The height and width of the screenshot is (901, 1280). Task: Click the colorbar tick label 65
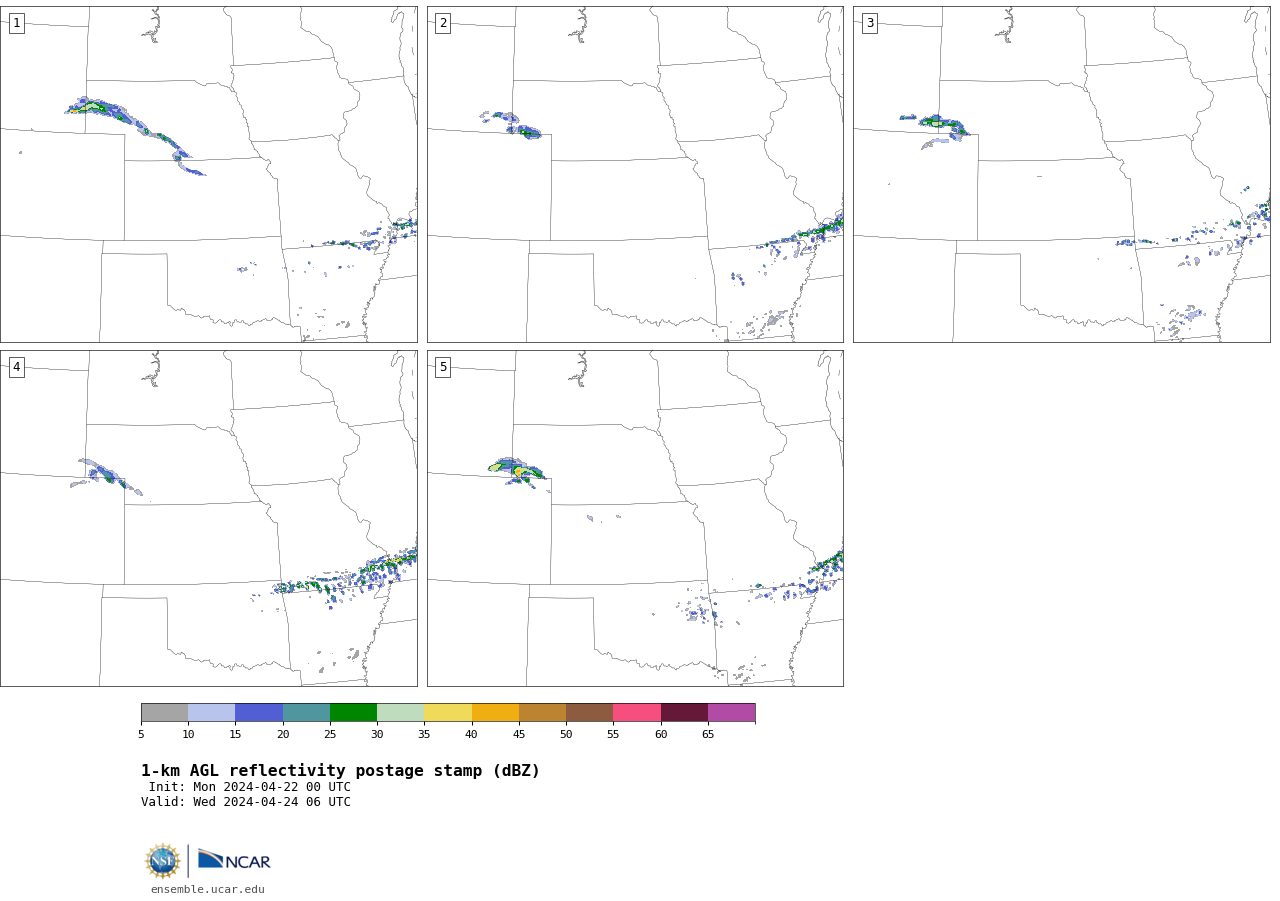point(708,735)
